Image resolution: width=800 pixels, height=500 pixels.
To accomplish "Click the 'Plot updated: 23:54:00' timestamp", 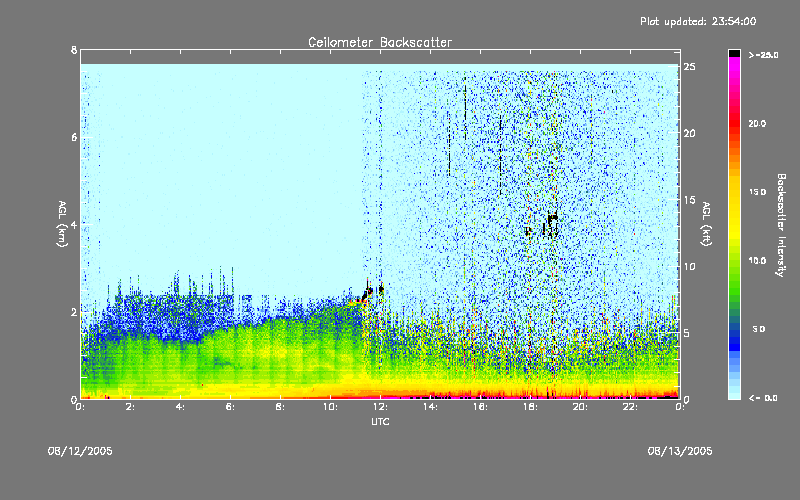I will [698, 21].
